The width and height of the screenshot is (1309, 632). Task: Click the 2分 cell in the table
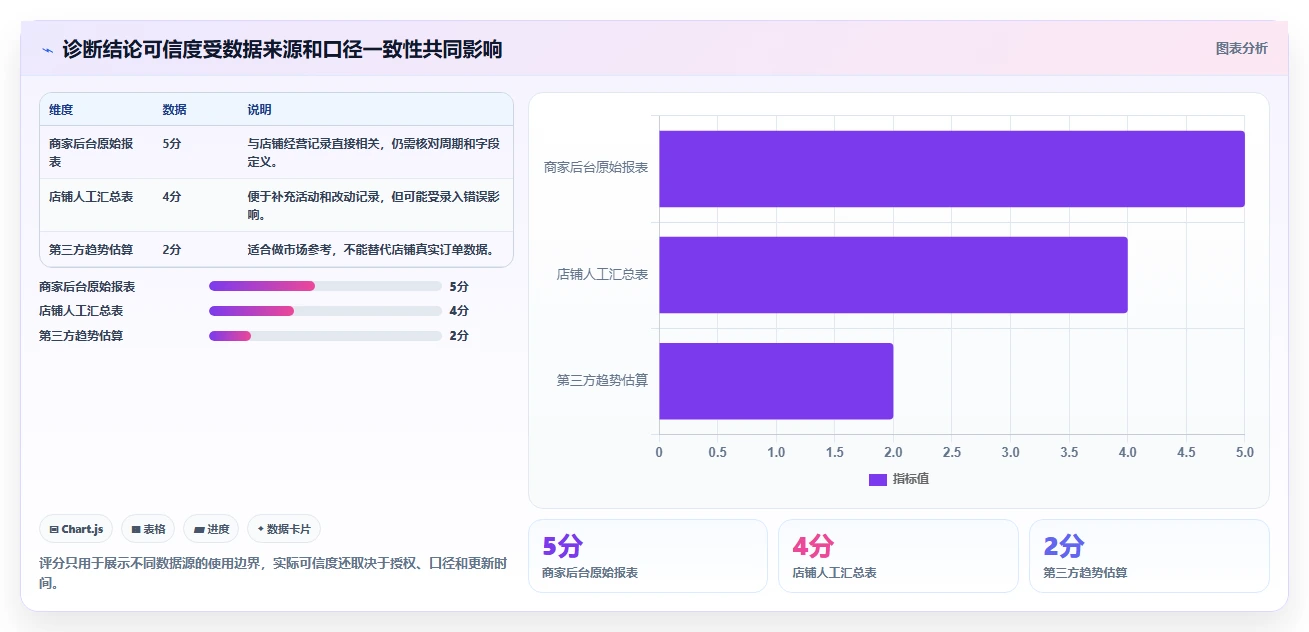pos(172,250)
